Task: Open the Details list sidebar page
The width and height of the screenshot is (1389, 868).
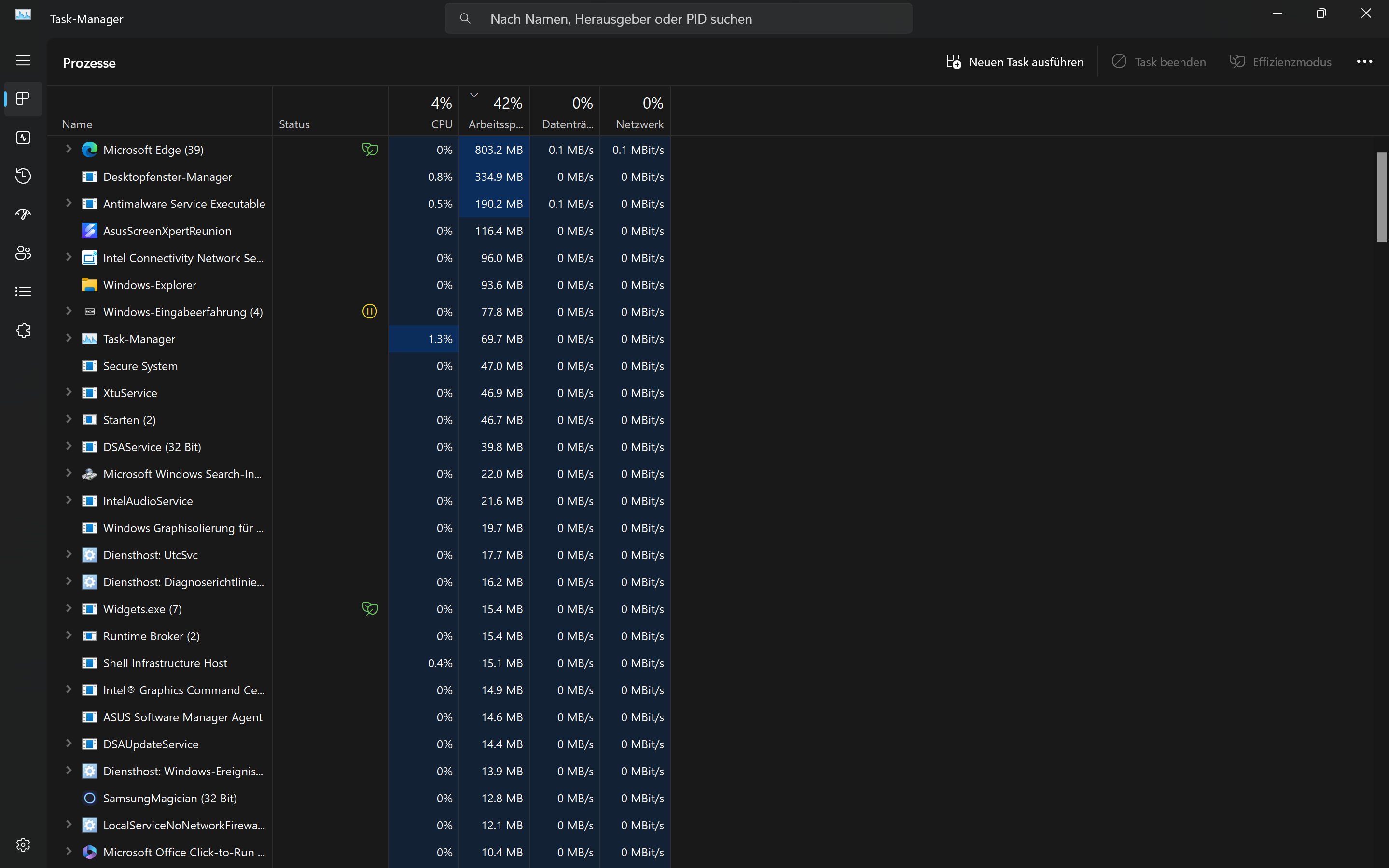Action: 23,291
